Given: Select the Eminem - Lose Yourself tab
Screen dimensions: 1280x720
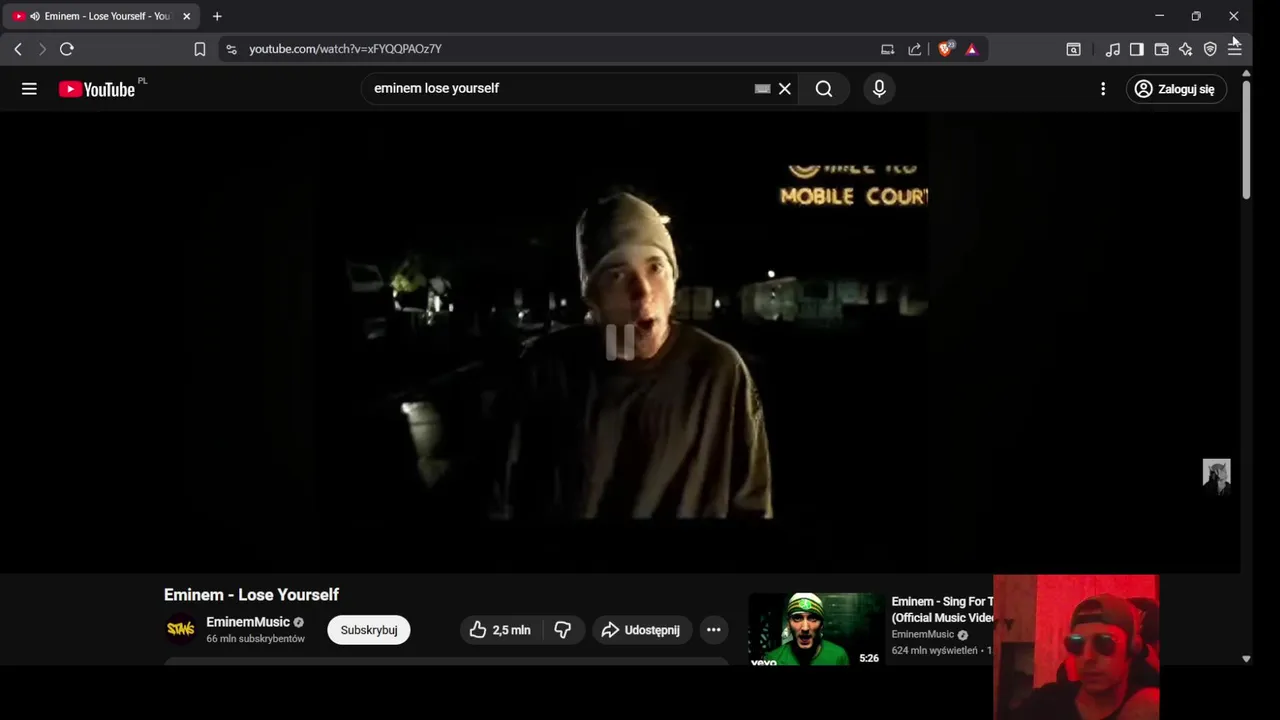Looking at the screenshot, I should click(x=100, y=16).
